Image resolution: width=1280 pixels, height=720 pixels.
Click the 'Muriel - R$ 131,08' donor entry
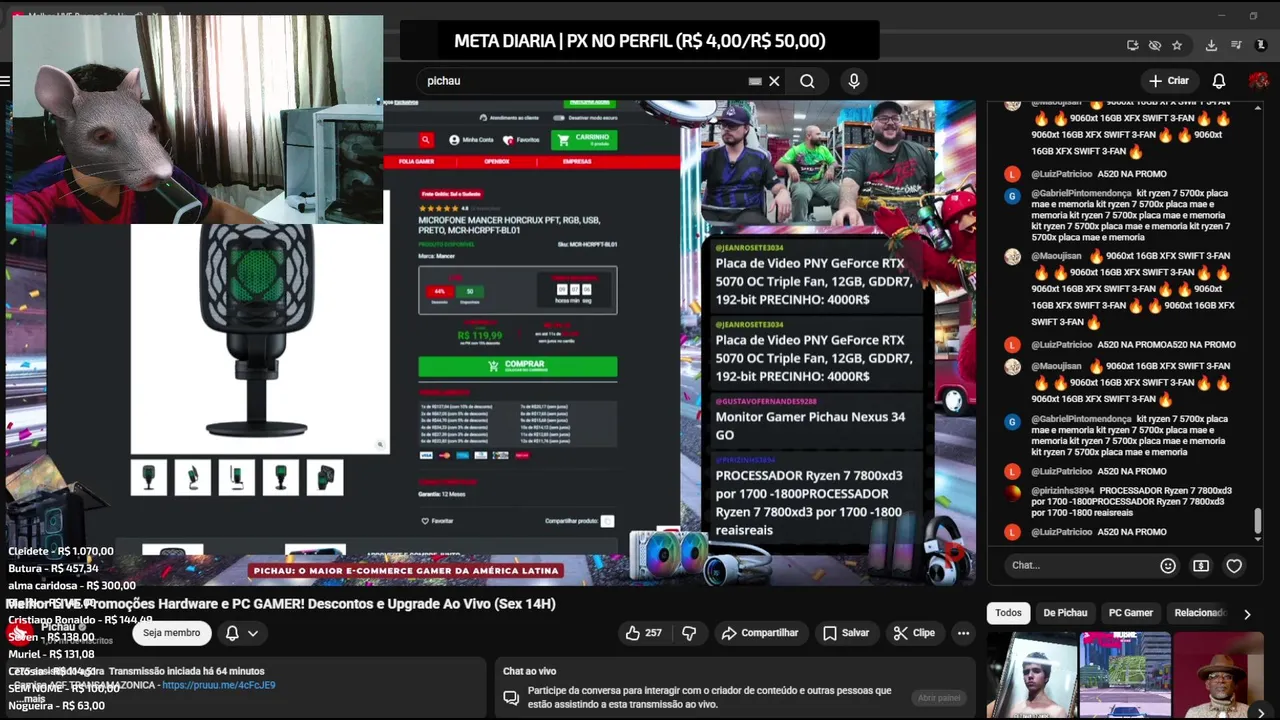tap(51, 654)
